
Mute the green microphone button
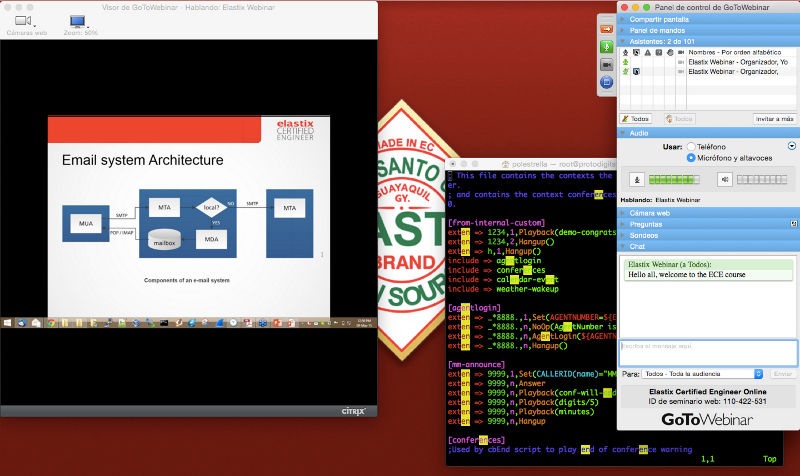pos(606,46)
